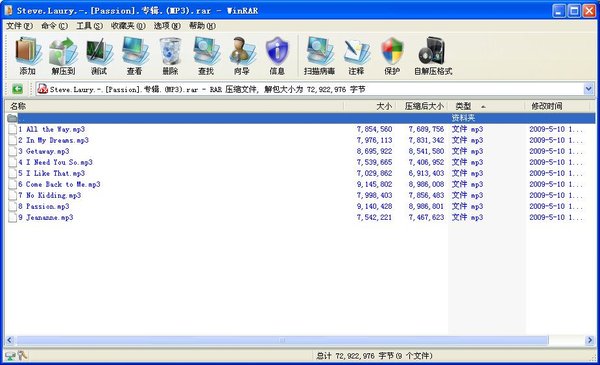Image resolution: width=600 pixels, height=365 pixels.
Task: Click the 查找 (Find) toolbar icon
Action: (x=206, y=51)
